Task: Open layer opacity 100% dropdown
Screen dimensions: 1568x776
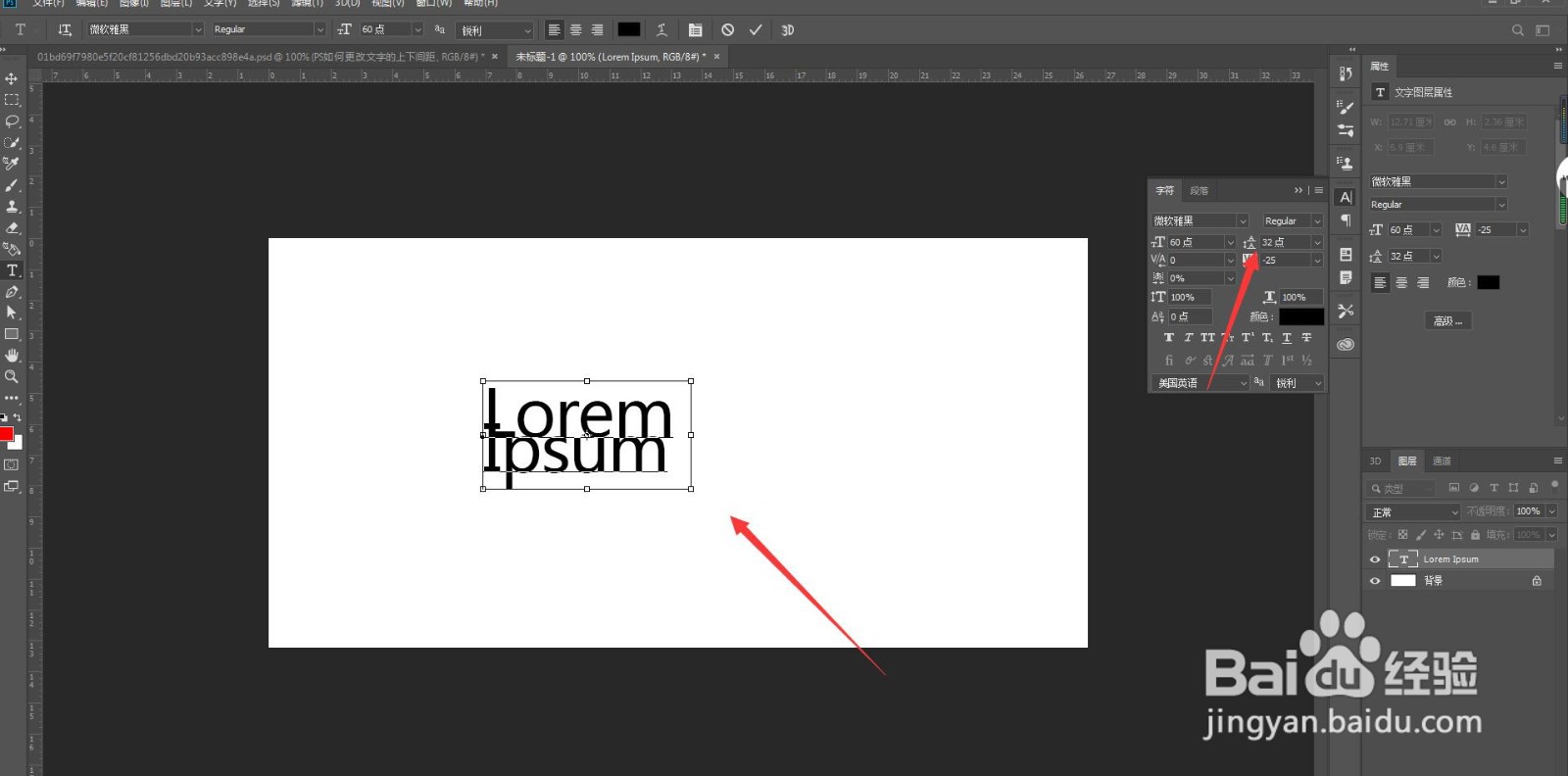Action: tap(1551, 511)
